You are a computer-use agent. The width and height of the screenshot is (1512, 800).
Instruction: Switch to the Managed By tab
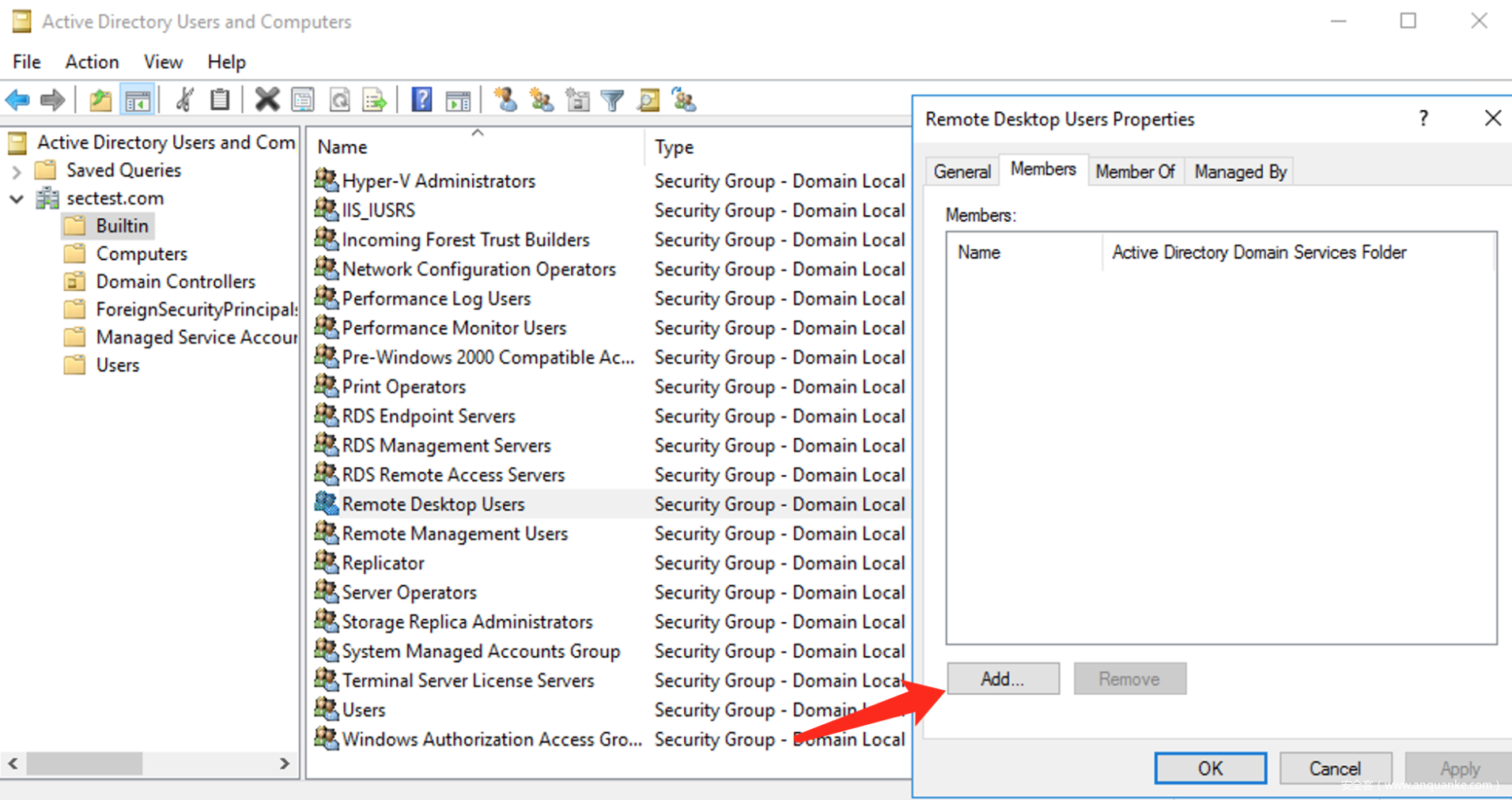pos(1240,172)
